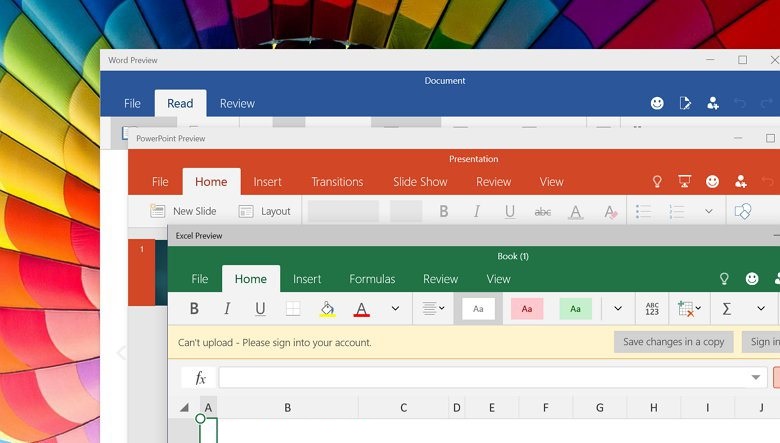Toggle Bold in Excel ribbon
The height and width of the screenshot is (443, 780).
[195, 309]
